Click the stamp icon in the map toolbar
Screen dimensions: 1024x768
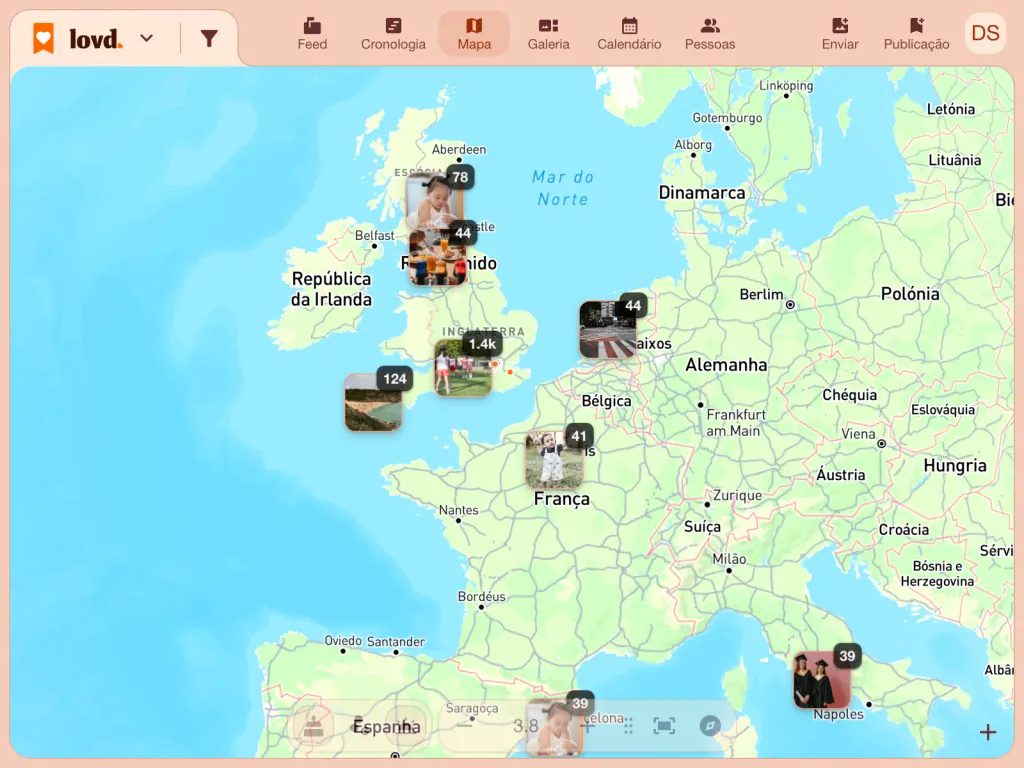click(x=313, y=726)
